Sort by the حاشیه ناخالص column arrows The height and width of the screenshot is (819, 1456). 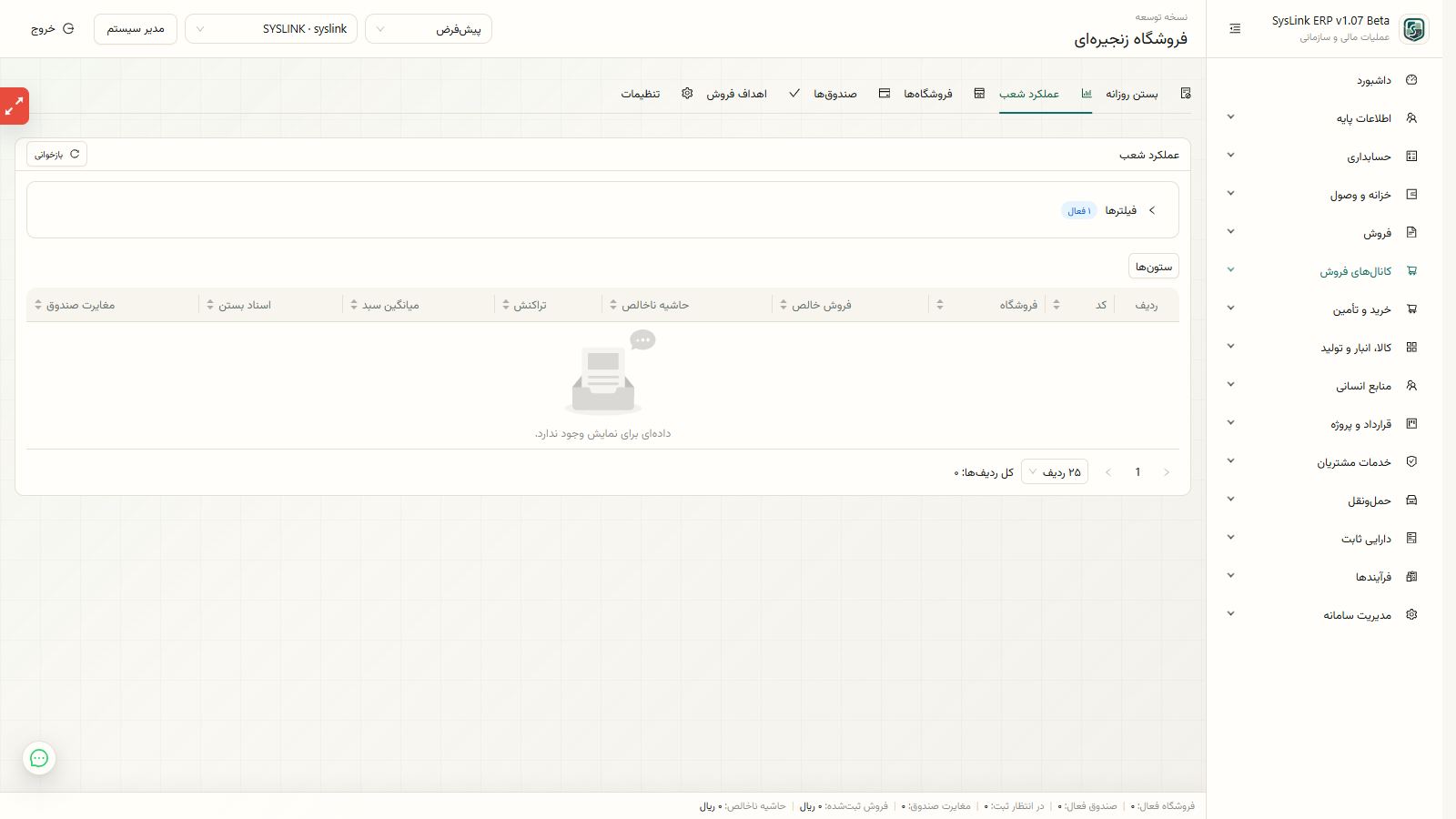click(x=613, y=305)
